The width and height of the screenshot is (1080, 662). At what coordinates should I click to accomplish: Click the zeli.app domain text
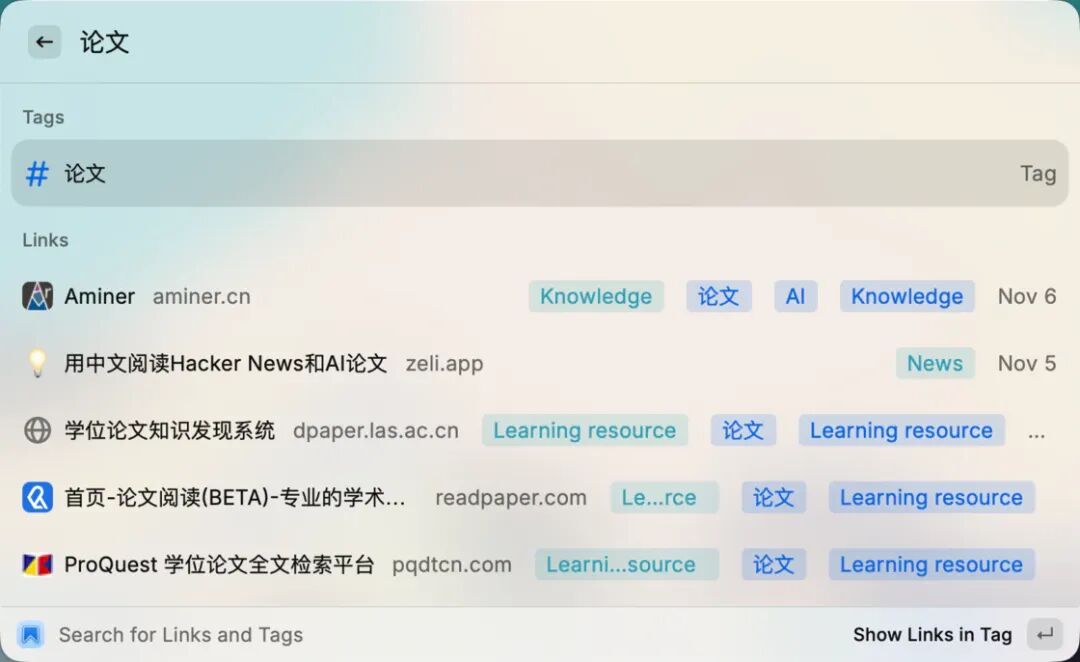pyautogui.click(x=444, y=363)
